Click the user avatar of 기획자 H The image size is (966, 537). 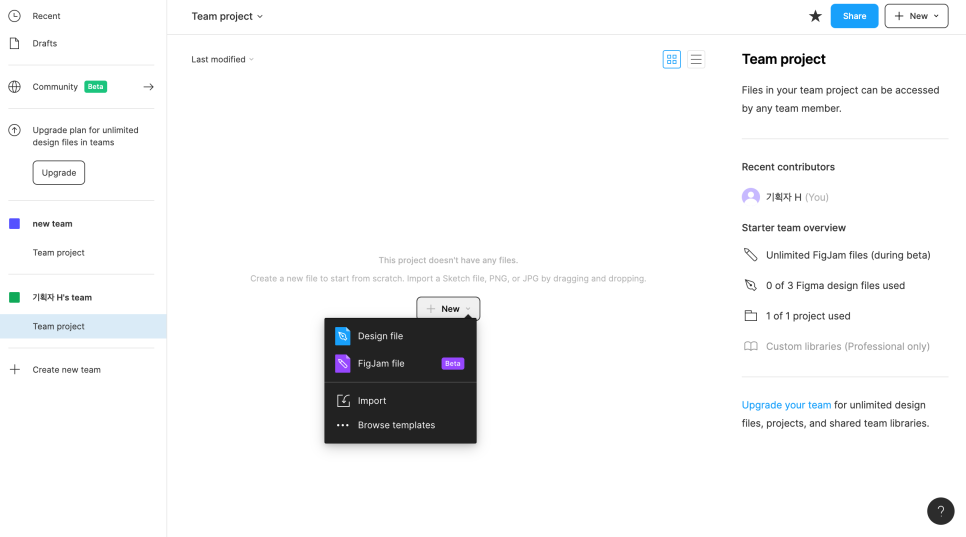(750, 197)
